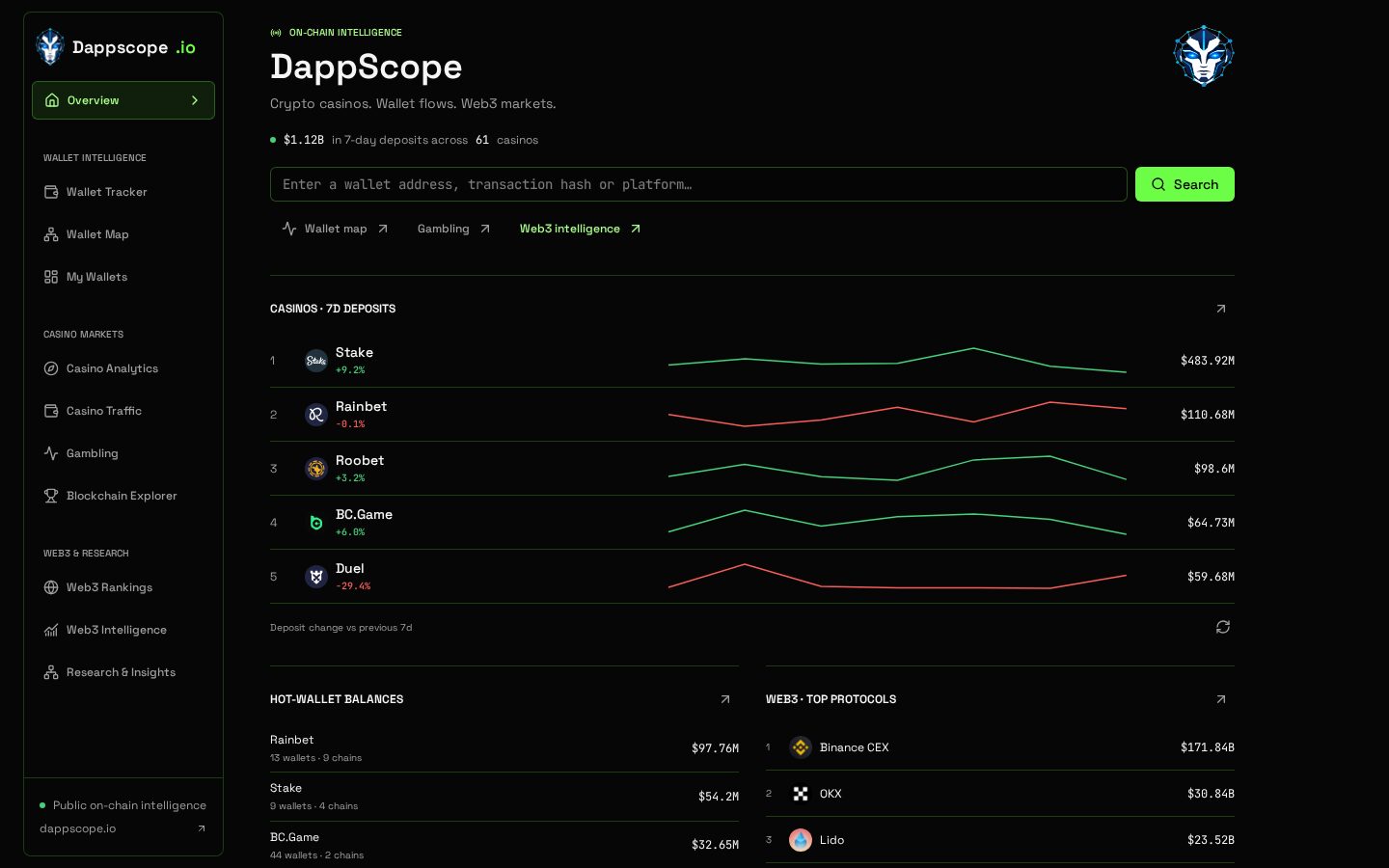Click the Gambling pulse icon in sidebar
This screenshot has height=868, width=1389.
coord(51,453)
